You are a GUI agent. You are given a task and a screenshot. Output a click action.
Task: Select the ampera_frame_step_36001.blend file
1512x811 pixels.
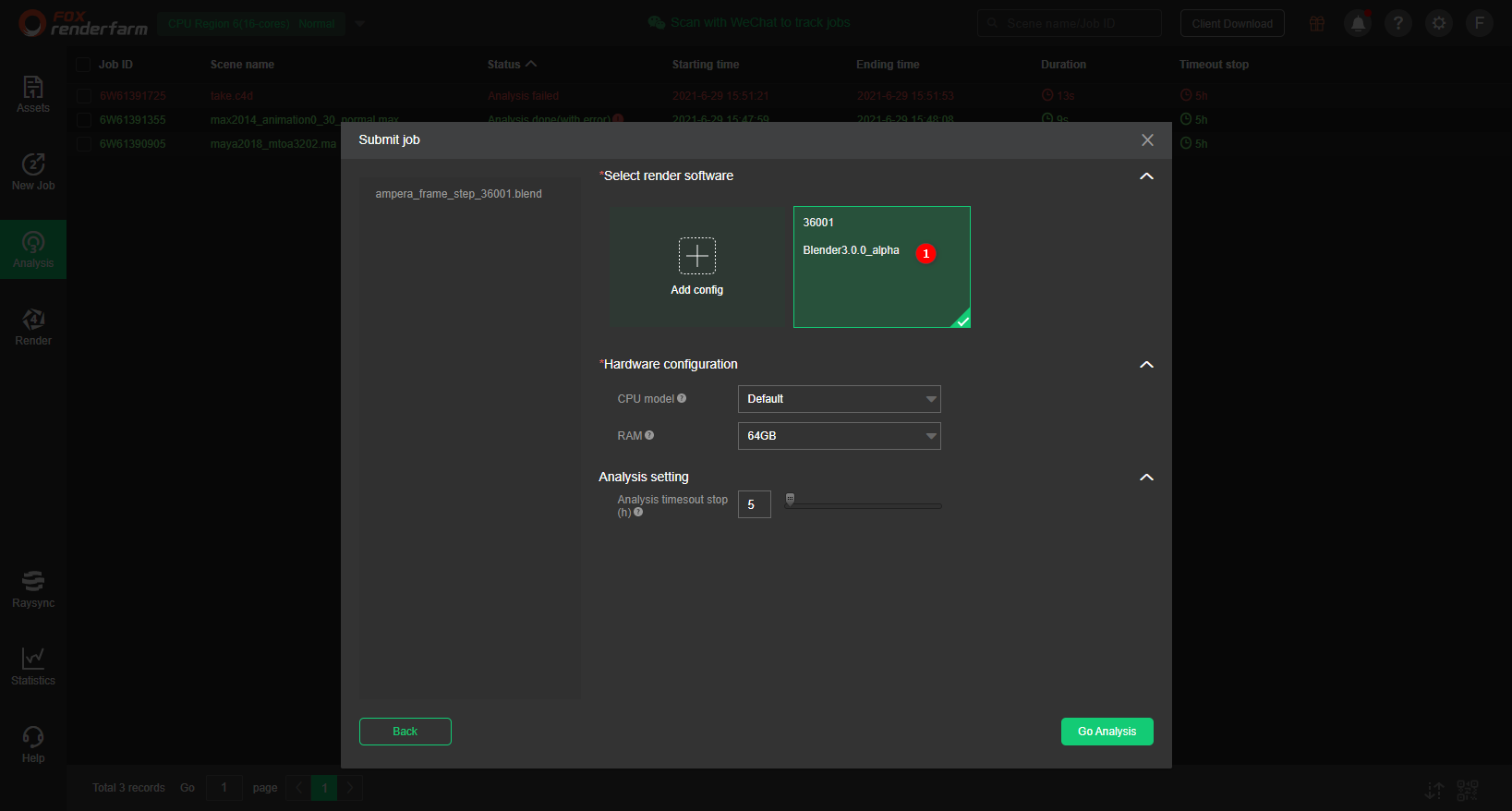click(459, 194)
